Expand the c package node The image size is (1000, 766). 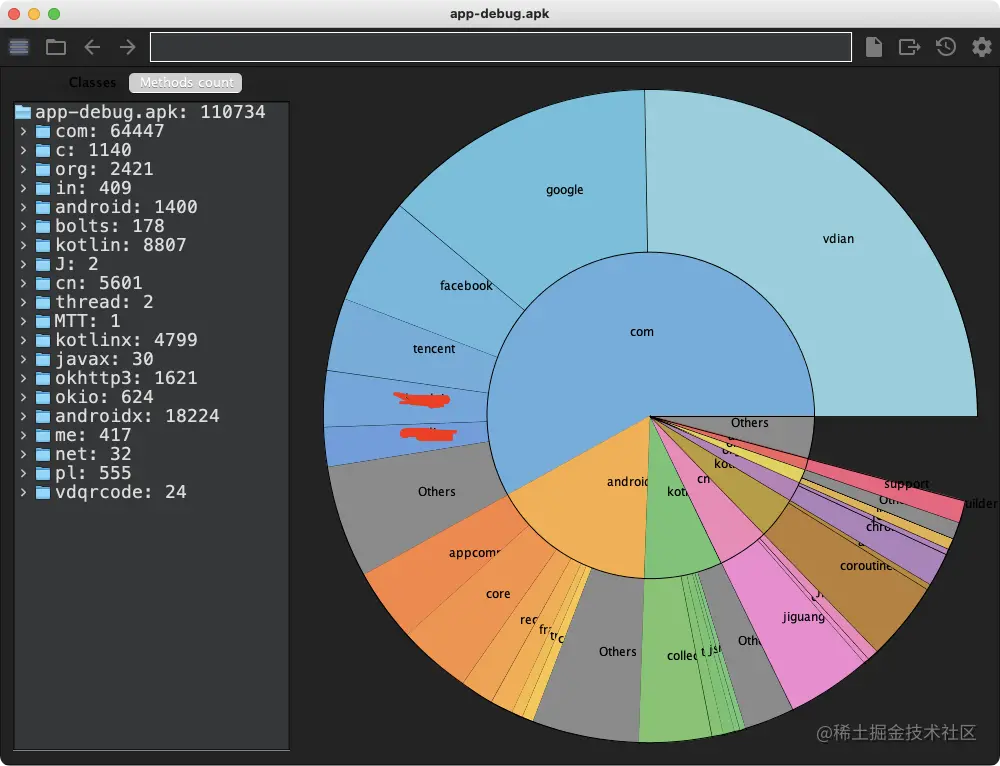click(x=23, y=151)
